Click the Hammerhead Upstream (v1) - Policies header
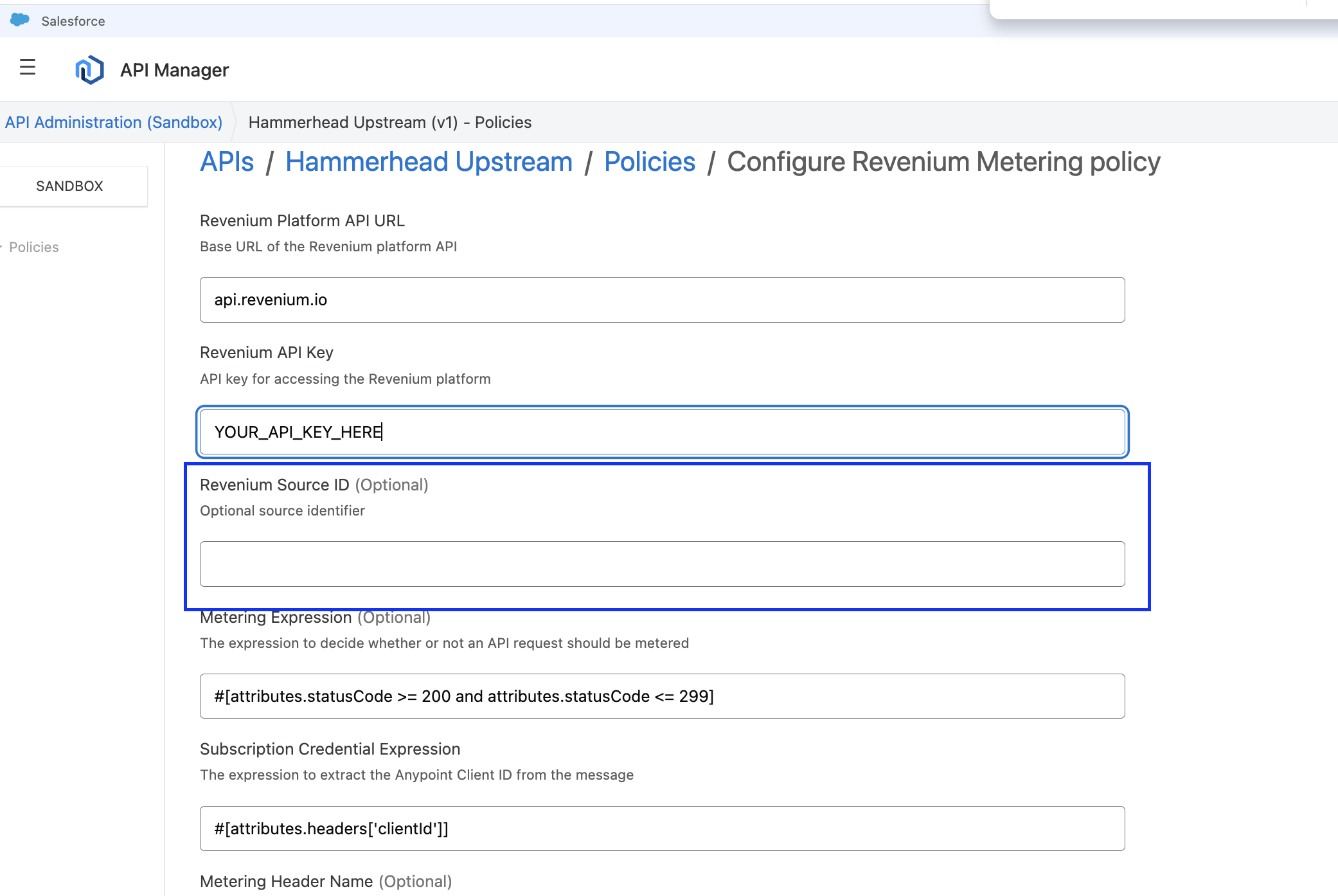The width and height of the screenshot is (1338, 896). coord(390,122)
